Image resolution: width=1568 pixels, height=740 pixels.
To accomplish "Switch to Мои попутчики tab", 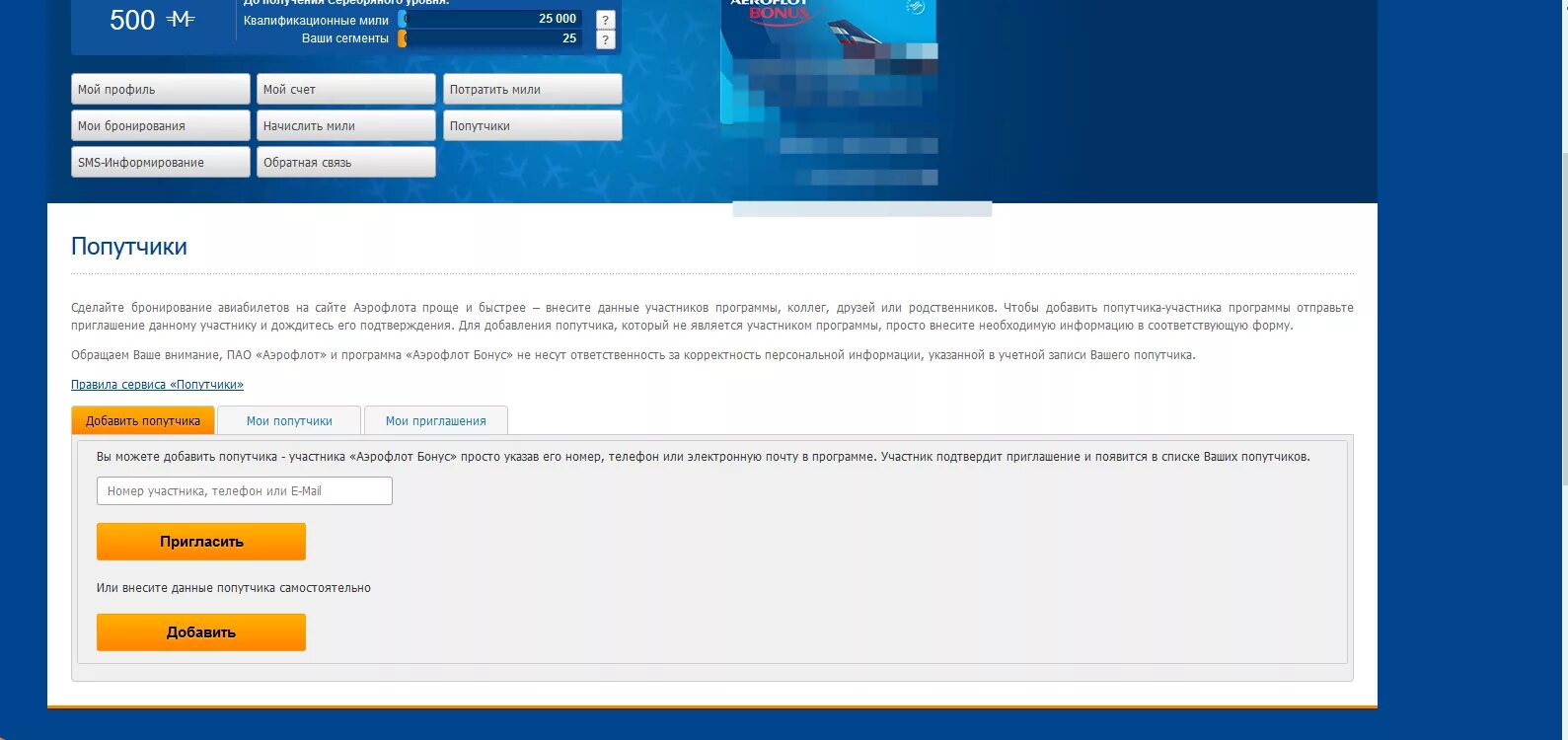I will (x=289, y=420).
